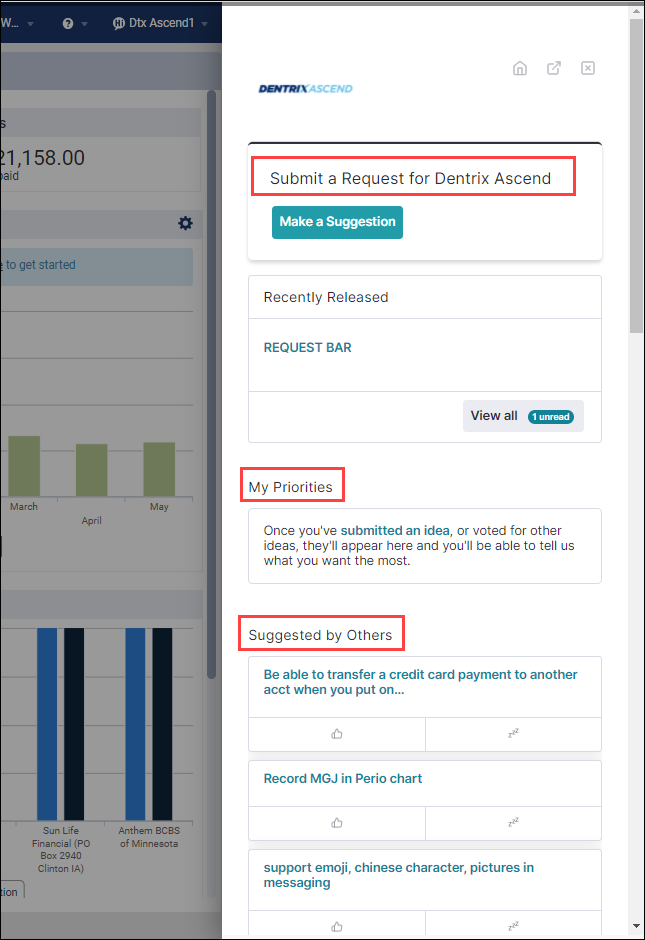The height and width of the screenshot is (940, 645).
Task: Open the request panel in a new window
Action: [554, 68]
